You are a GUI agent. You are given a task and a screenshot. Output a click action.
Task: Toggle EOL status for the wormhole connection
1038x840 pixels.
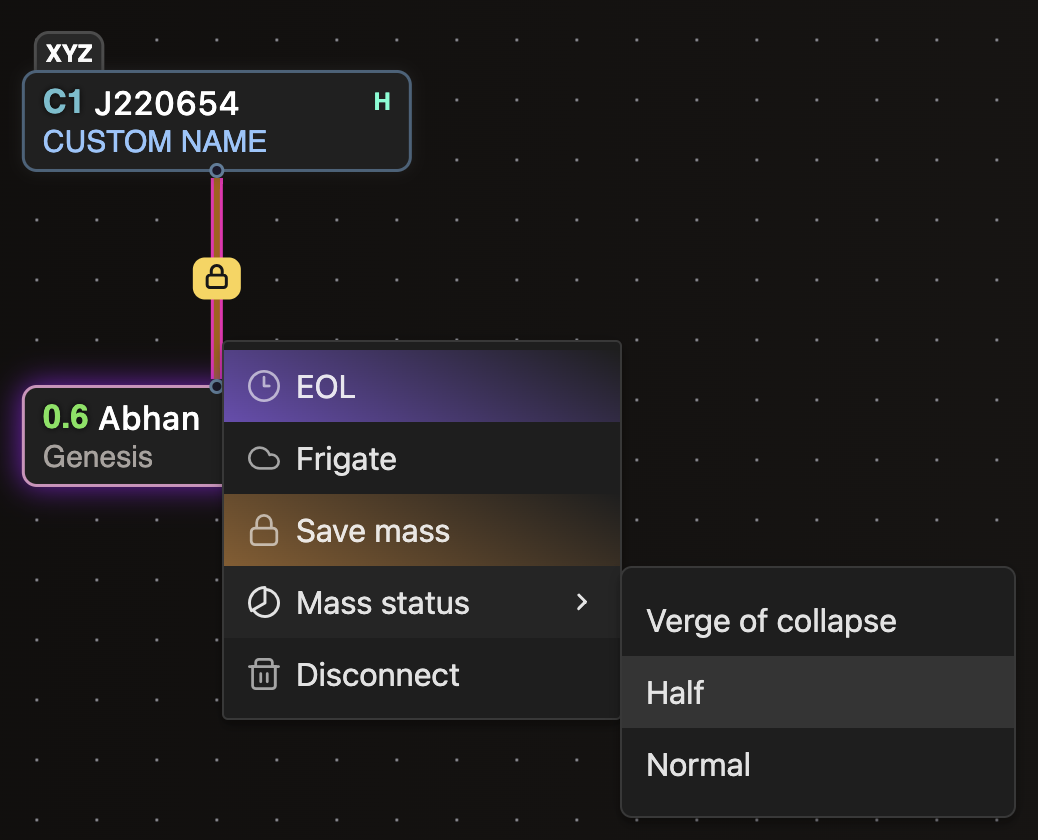[x=325, y=386]
